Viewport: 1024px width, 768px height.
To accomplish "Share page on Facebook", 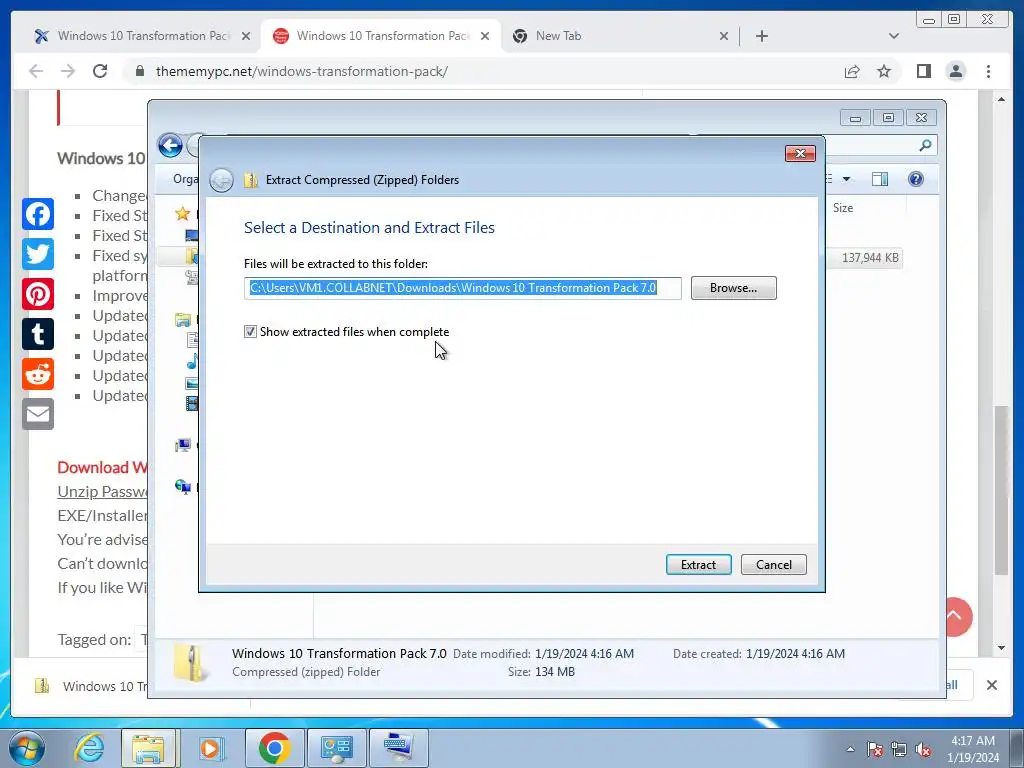I will (38, 214).
